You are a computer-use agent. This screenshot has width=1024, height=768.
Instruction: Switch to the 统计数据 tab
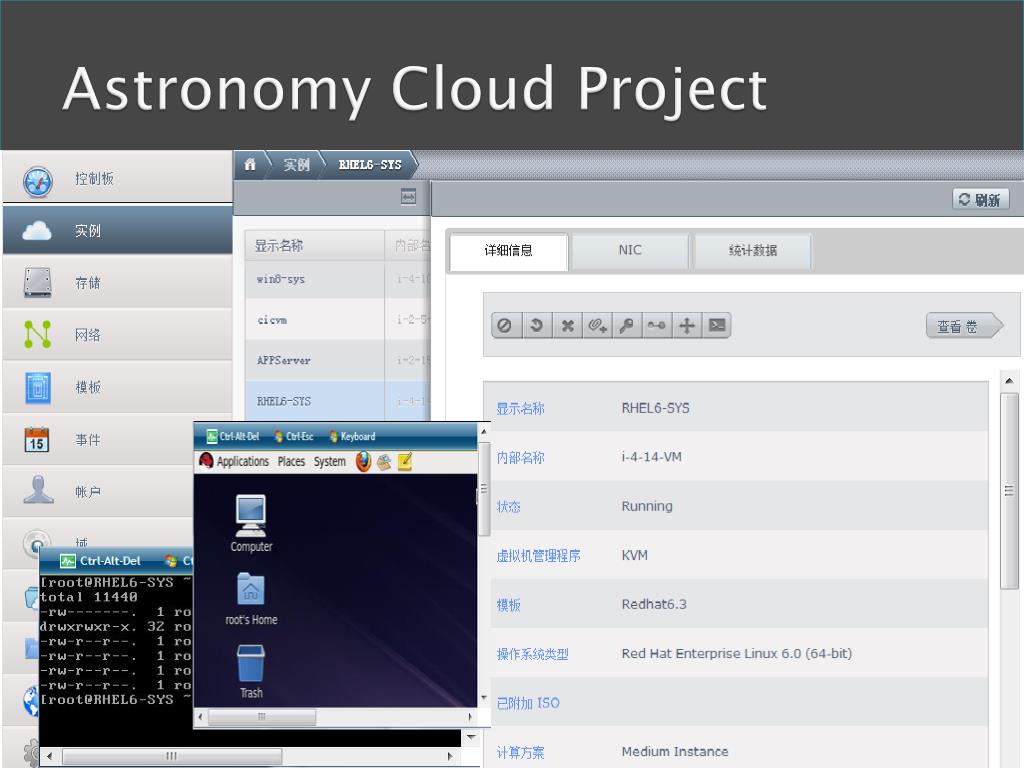click(752, 251)
